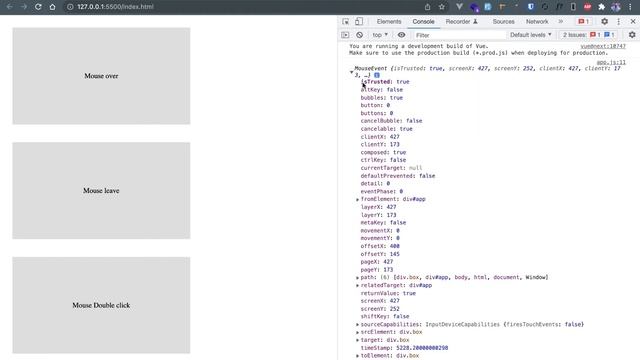
Task: Open the browser profile avatar
Action: pyautogui.click(x=616, y=7)
